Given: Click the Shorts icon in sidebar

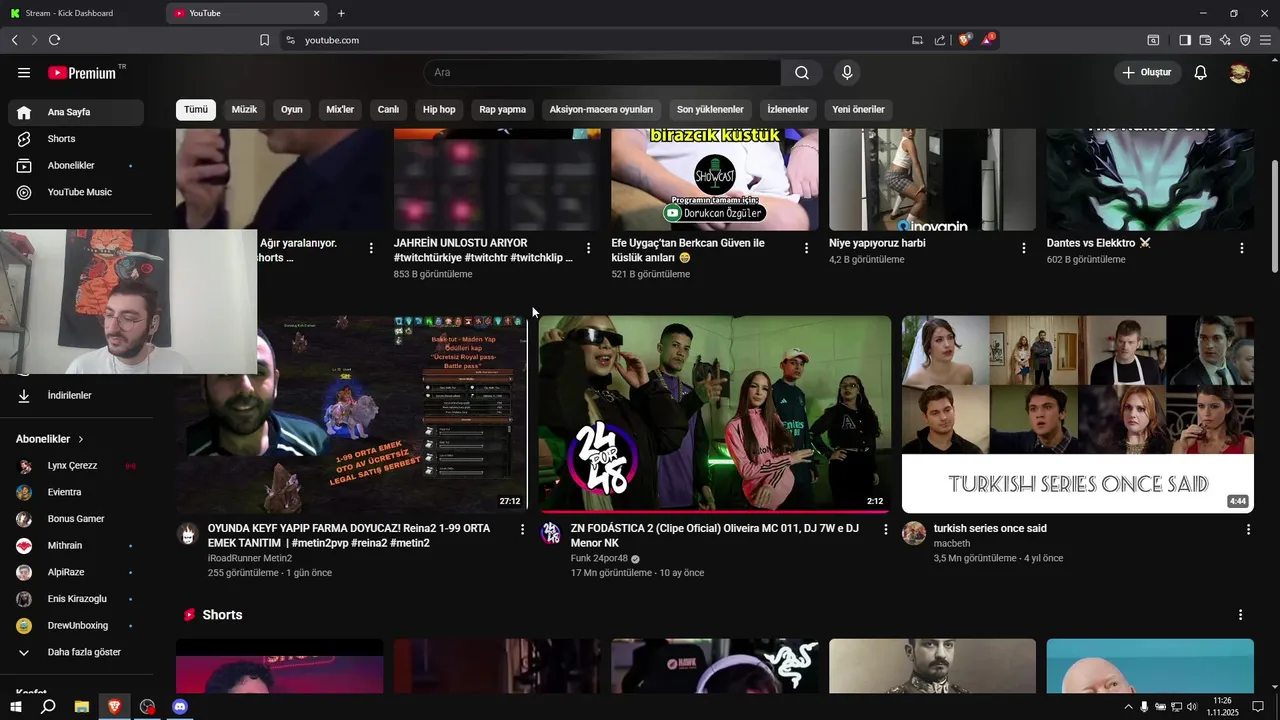Looking at the screenshot, I should click(x=24, y=139).
